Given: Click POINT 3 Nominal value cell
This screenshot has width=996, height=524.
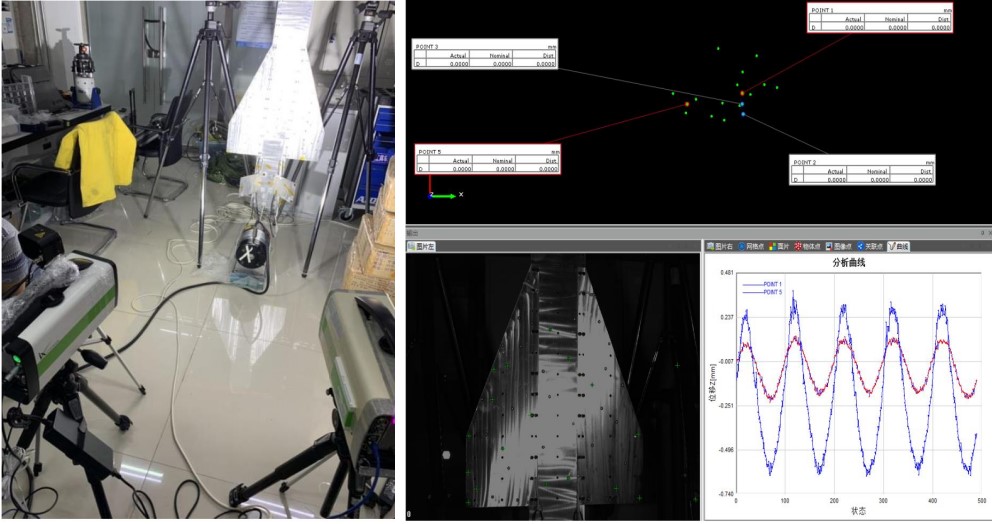Looking at the screenshot, I should point(490,64).
